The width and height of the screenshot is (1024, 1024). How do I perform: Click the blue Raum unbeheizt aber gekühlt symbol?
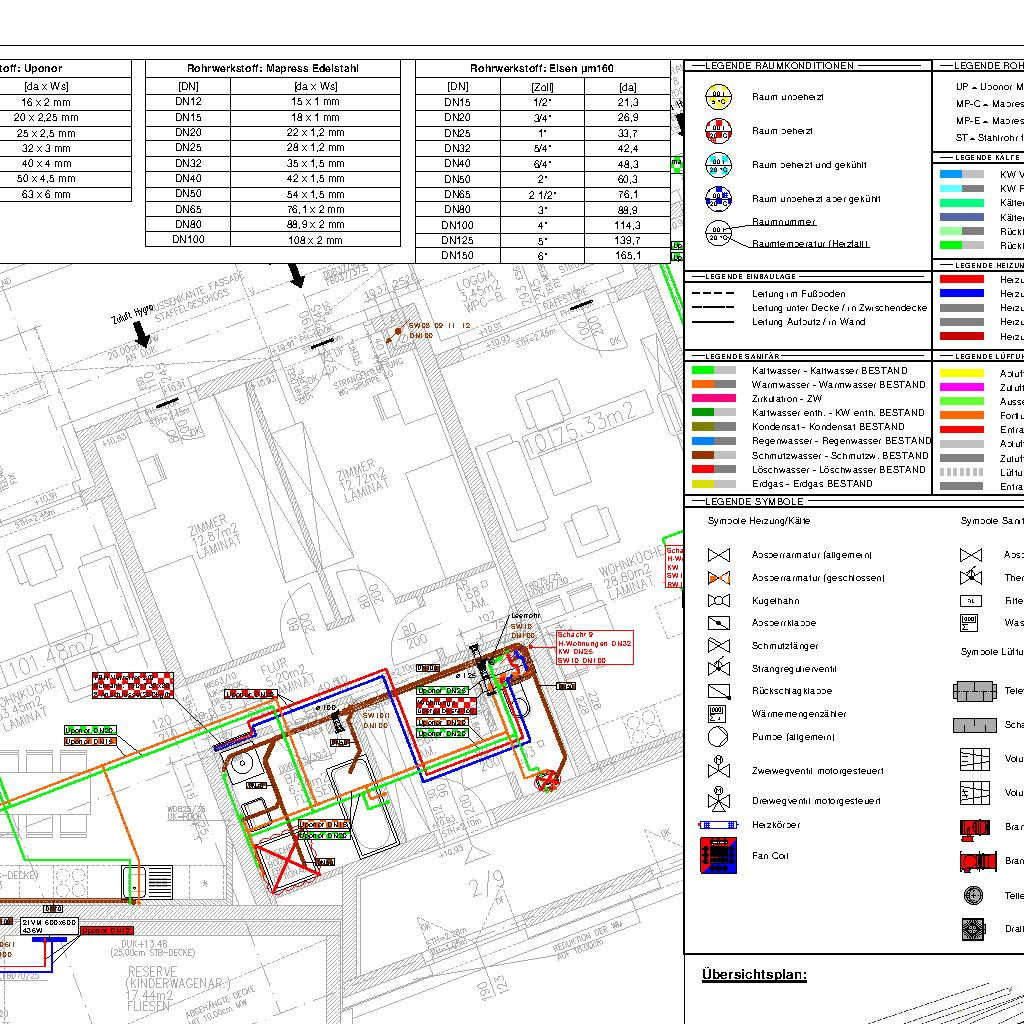718,199
